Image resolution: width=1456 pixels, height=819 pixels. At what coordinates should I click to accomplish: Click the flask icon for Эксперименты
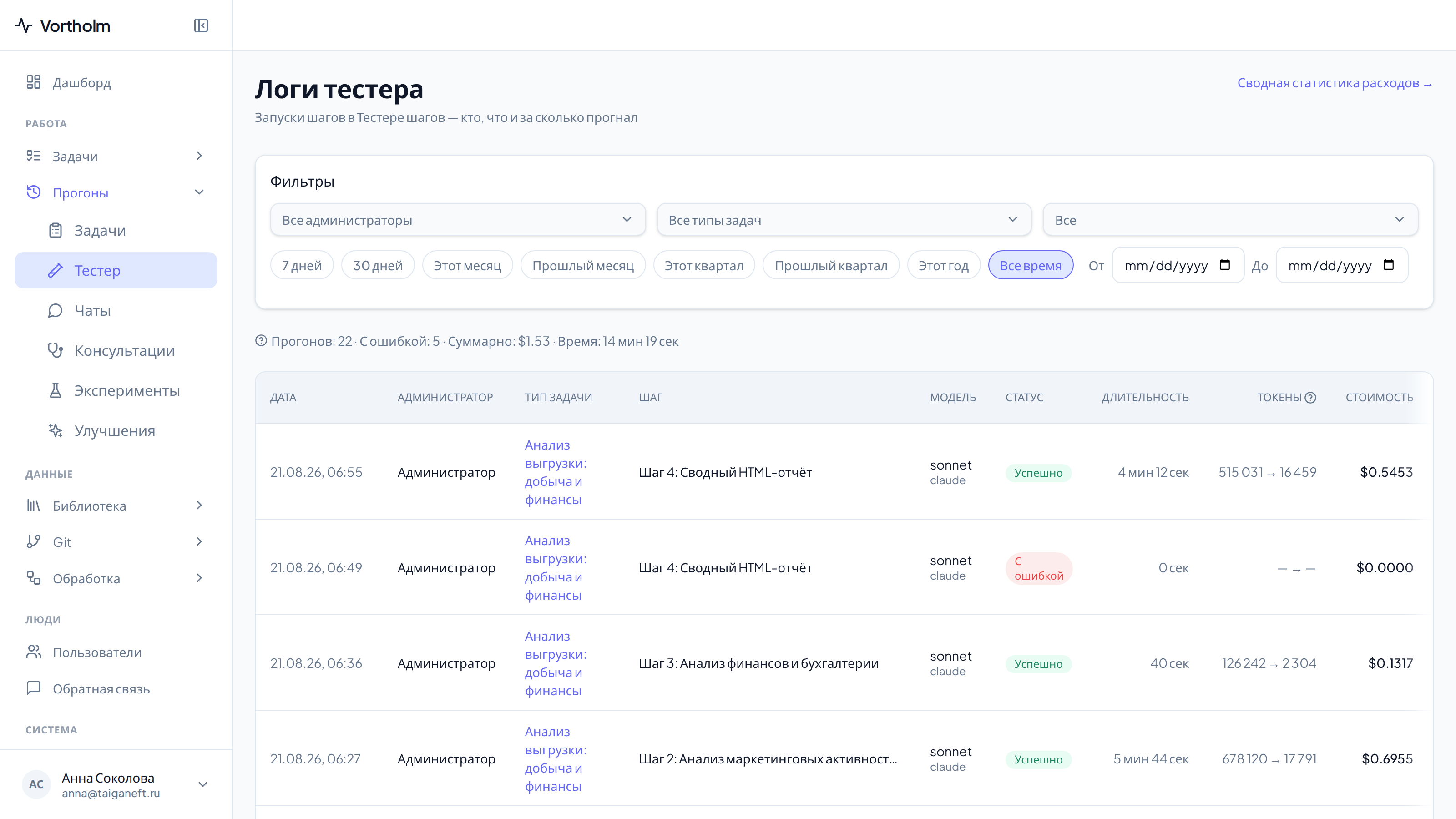[x=56, y=390]
